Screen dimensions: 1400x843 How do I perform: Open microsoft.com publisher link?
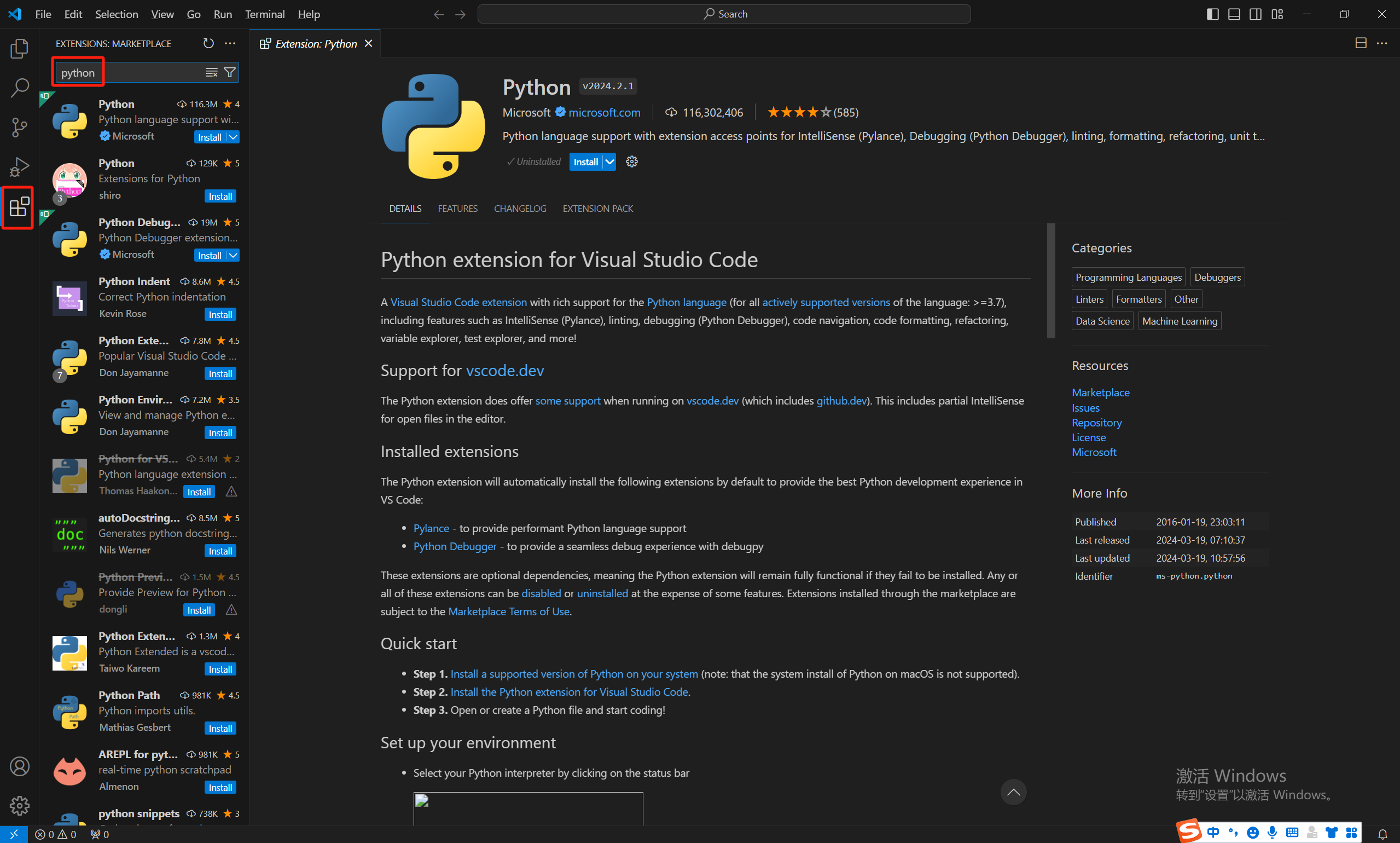pyautogui.click(x=604, y=112)
